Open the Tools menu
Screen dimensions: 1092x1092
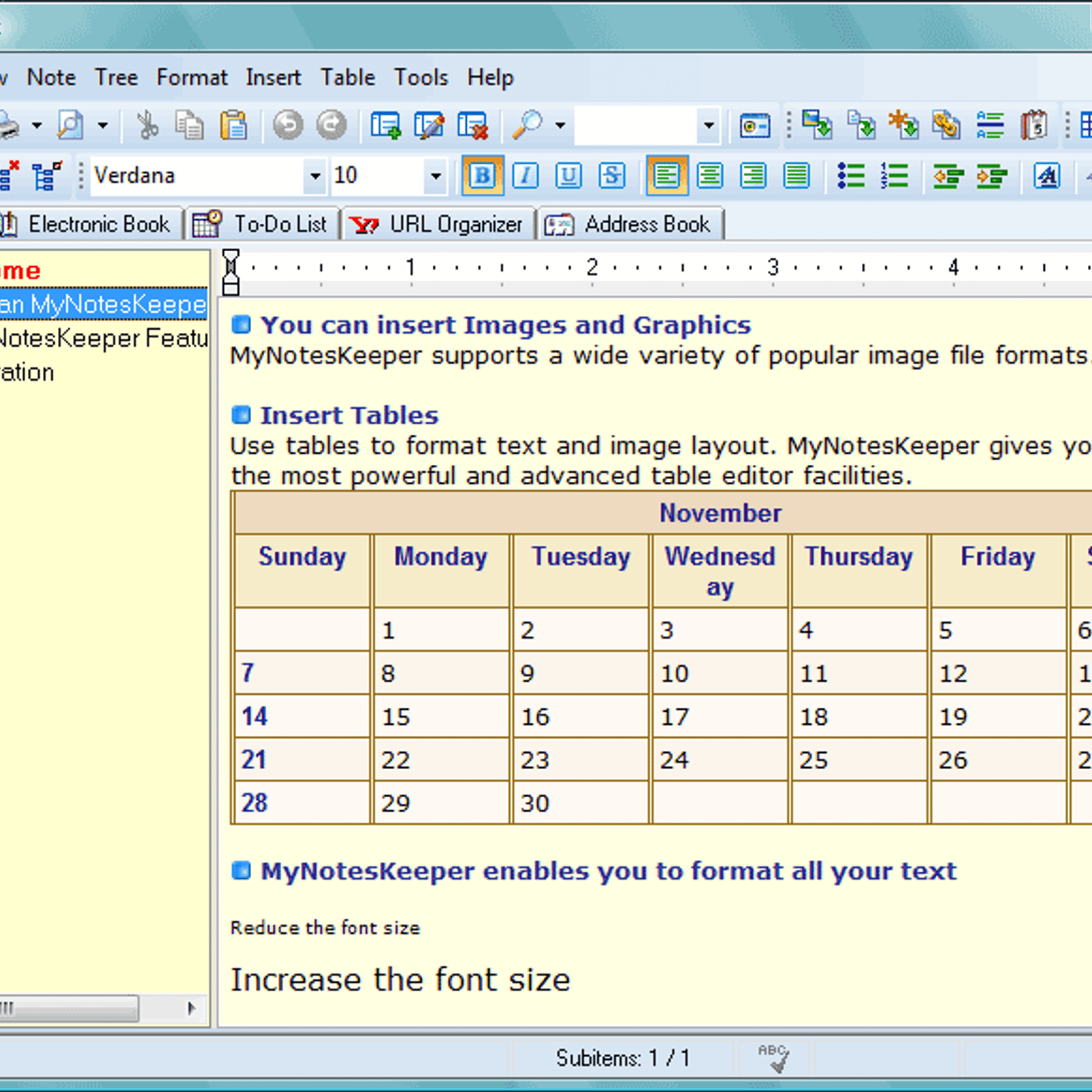click(x=421, y=78)
